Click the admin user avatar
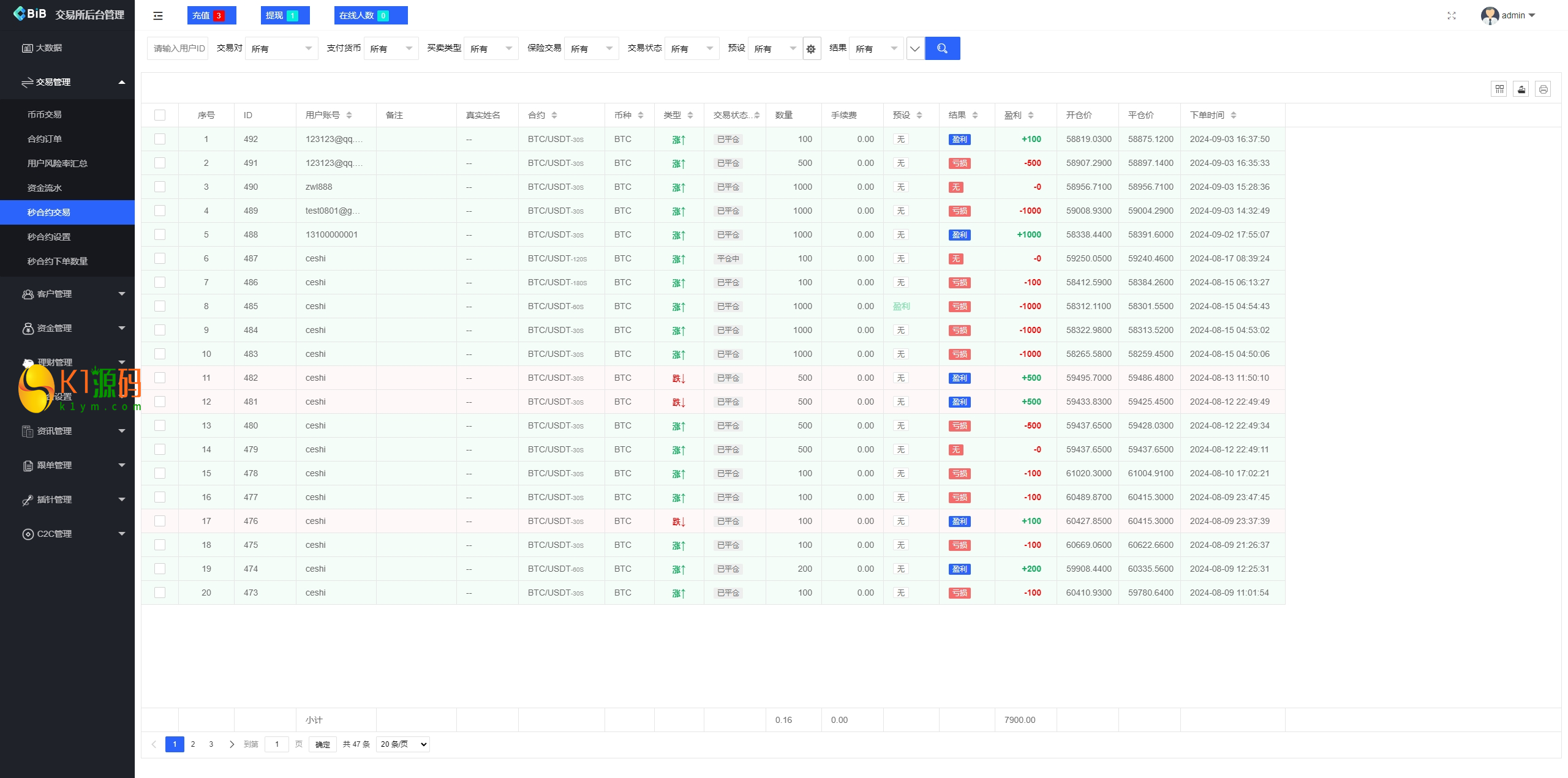This screenshot has width=1568, height=778. click(1490, 15)
